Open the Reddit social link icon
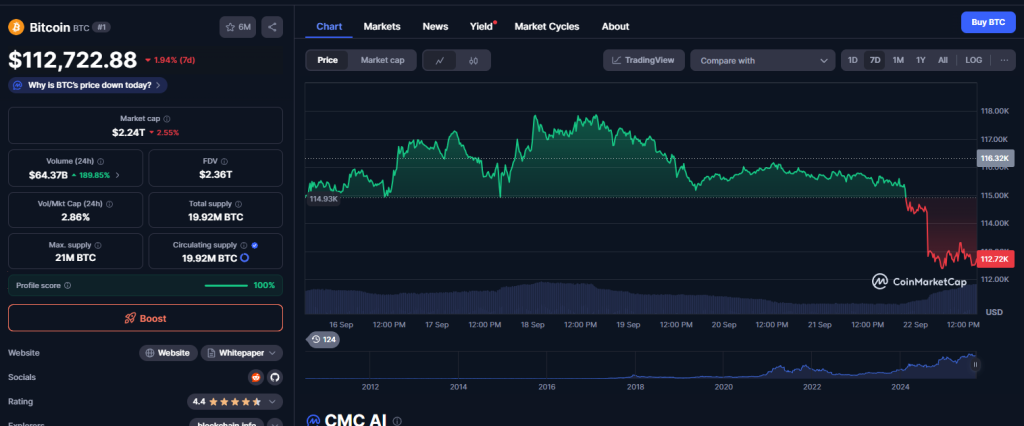 tap(255, 377)
